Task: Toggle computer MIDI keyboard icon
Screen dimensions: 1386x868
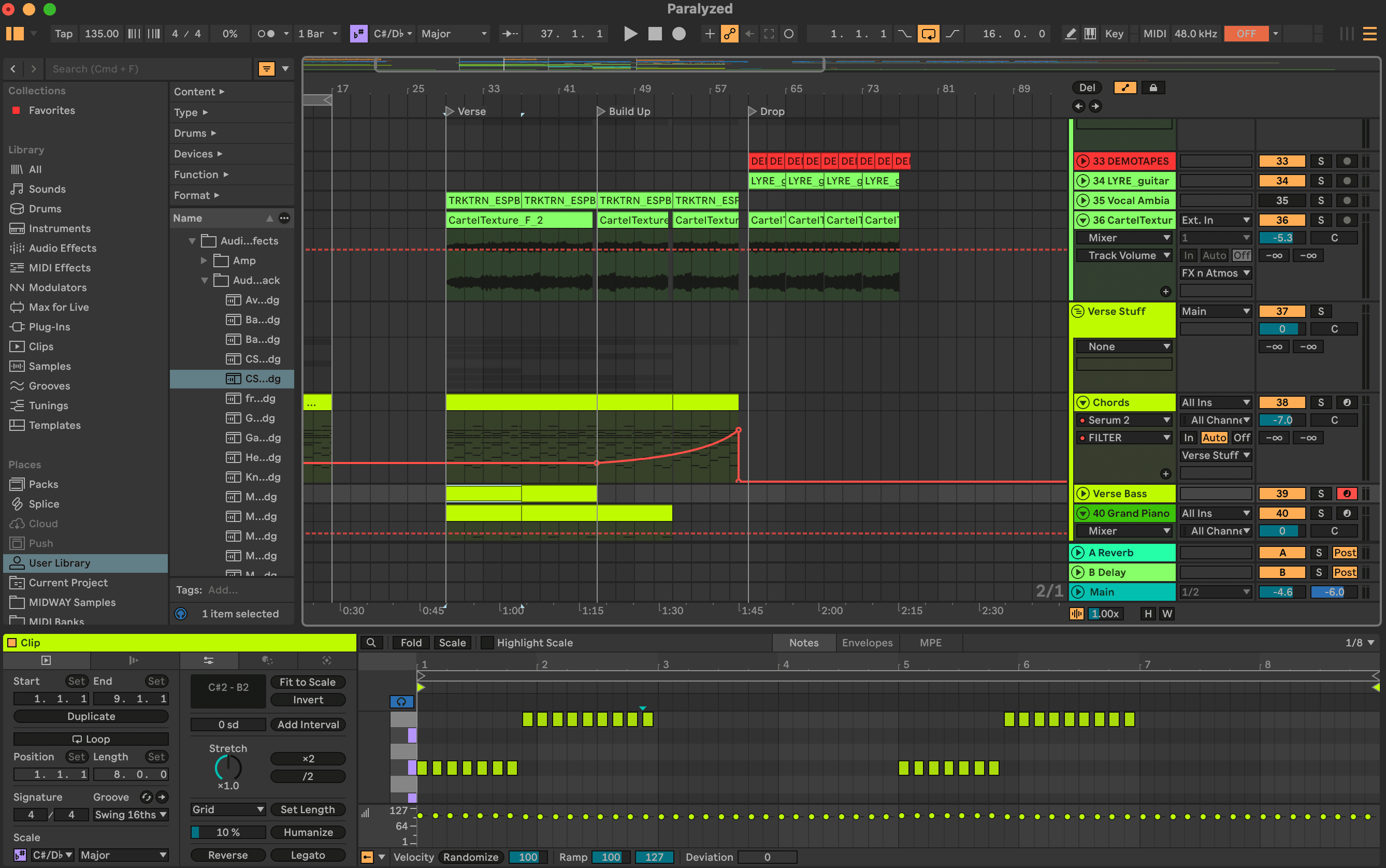Action: click(x=1090, y=33)
